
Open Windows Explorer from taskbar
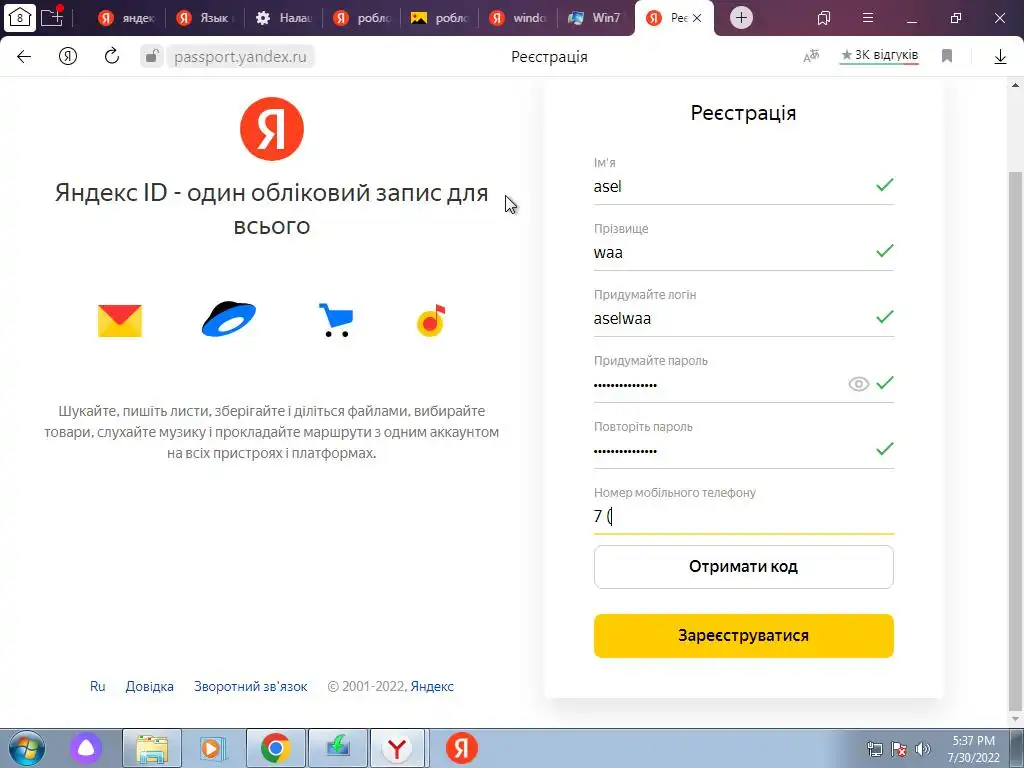152,748
